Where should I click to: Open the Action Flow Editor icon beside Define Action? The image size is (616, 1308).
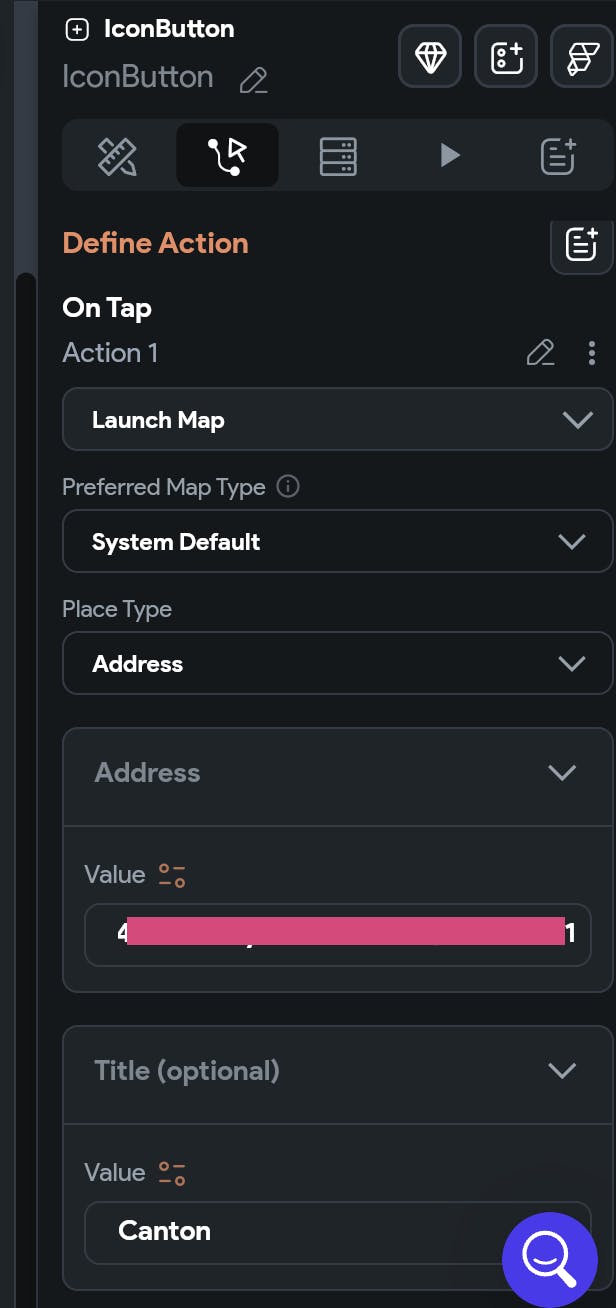coord(582,245)
